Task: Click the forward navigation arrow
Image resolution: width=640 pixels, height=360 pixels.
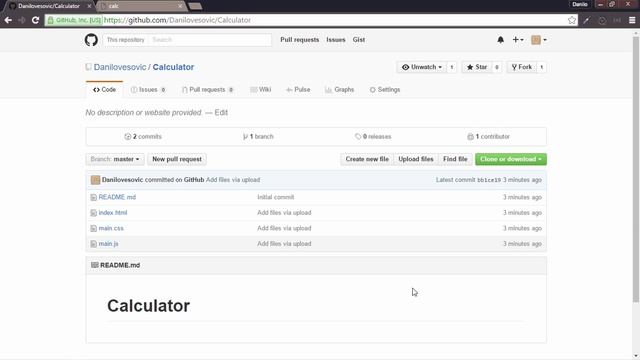Action: [22, 20]
